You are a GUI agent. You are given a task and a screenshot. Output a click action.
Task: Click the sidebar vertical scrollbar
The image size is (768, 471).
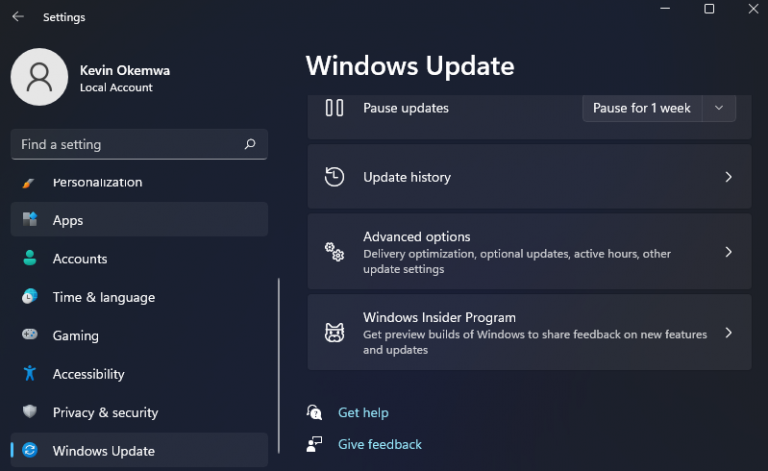pyautogui.click(x=279, y=366)
